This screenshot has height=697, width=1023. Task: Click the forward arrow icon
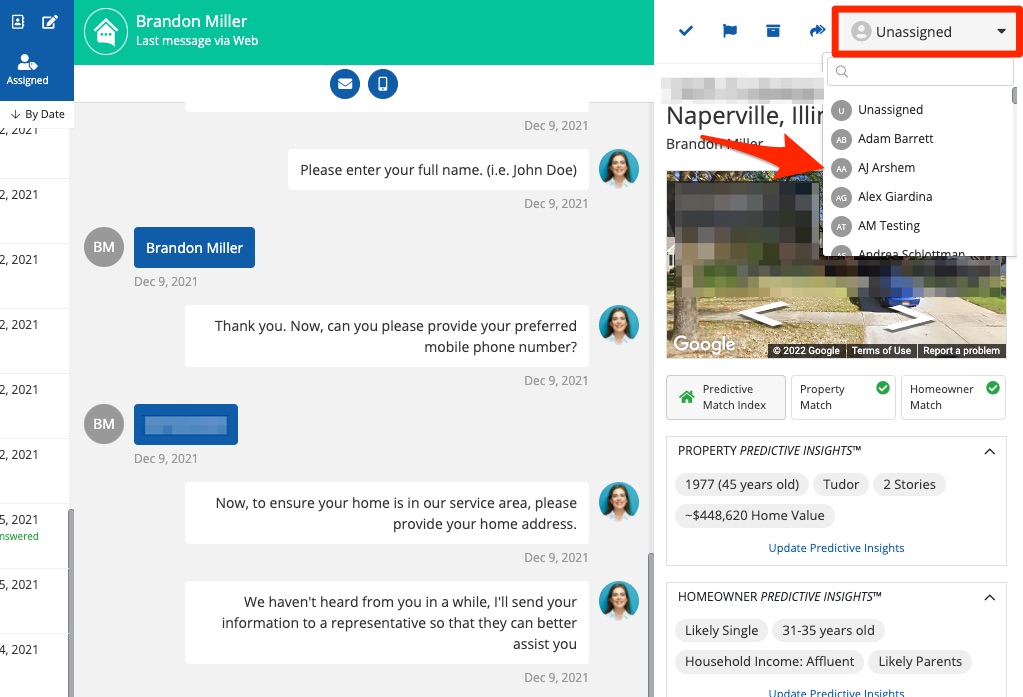point(816,31)
